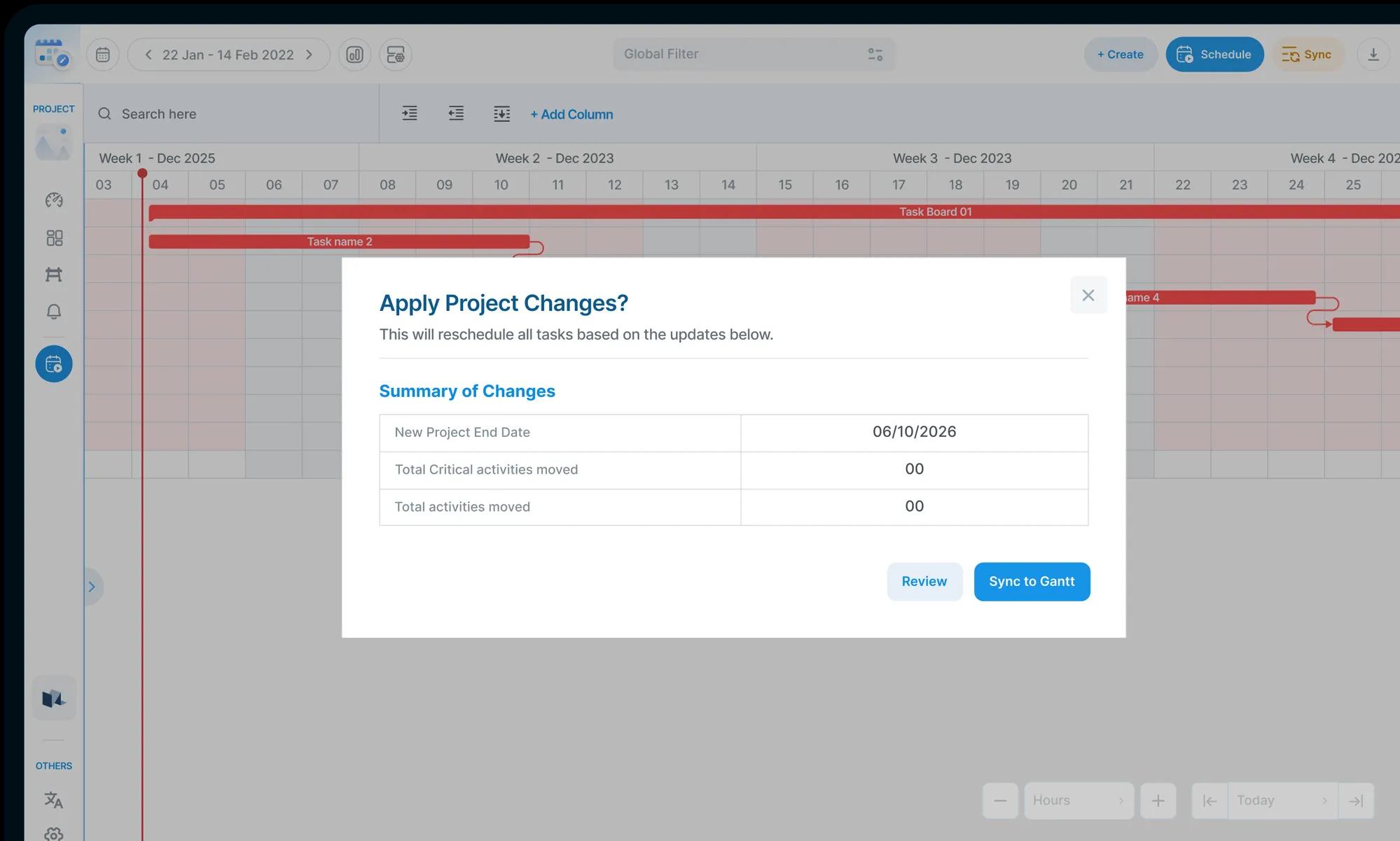Click the Task name 2 bar
The image size is (1400, 841).
(340, 242)
